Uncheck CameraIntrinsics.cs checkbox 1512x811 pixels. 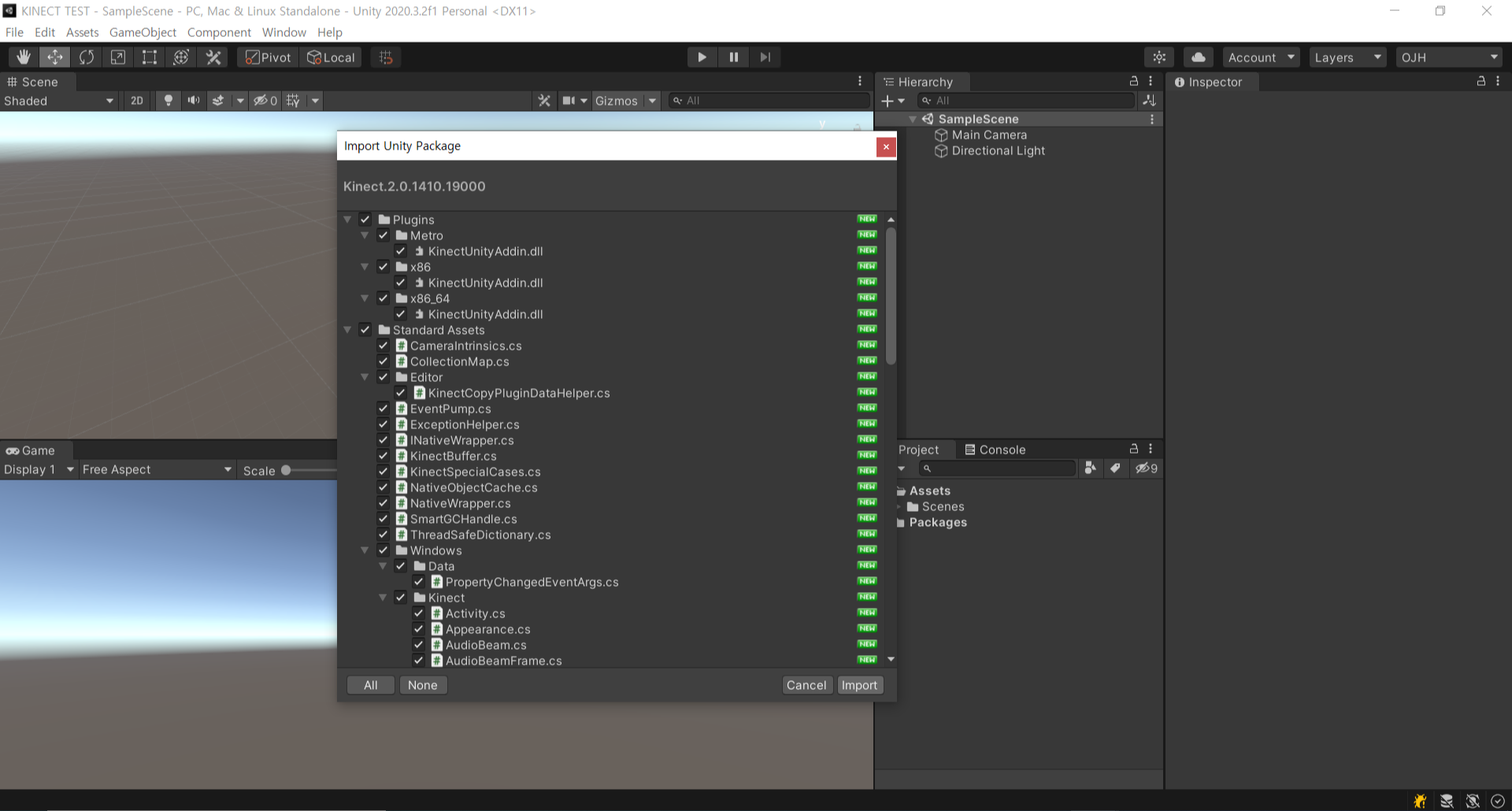[x=383, y=346]
